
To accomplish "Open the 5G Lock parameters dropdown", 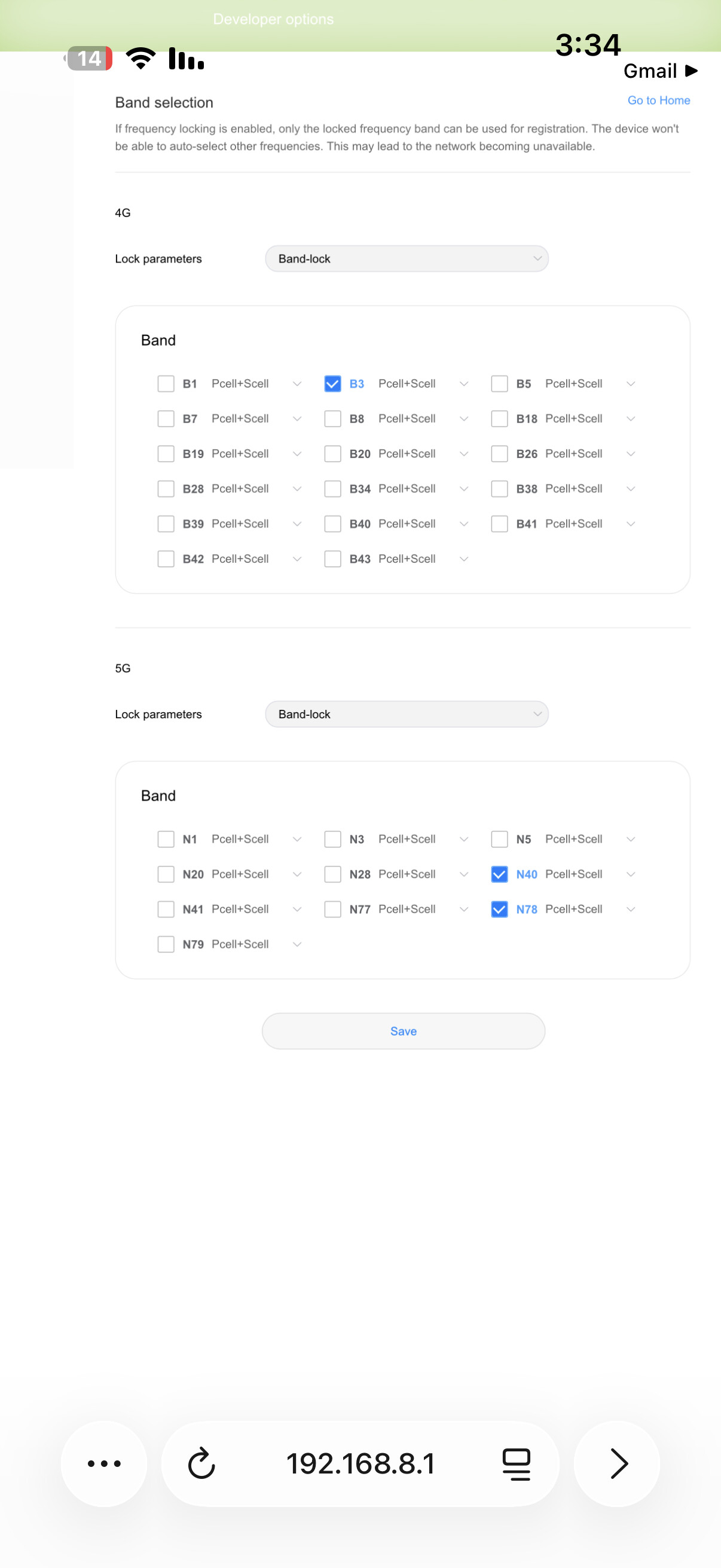I will coord(407,714).
